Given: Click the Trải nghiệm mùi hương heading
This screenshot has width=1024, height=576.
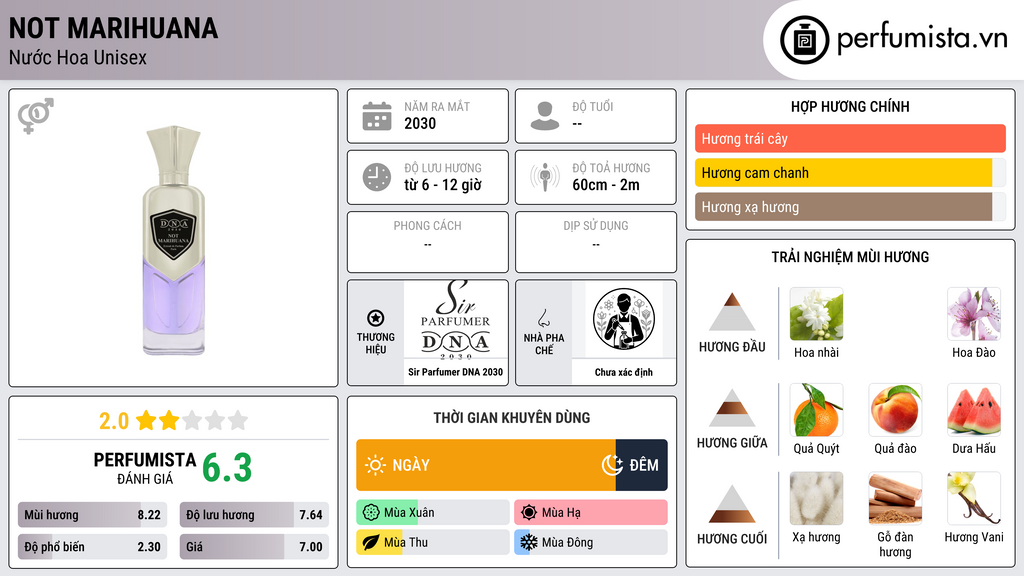Looking at the screenshot, I should (850, 257).
